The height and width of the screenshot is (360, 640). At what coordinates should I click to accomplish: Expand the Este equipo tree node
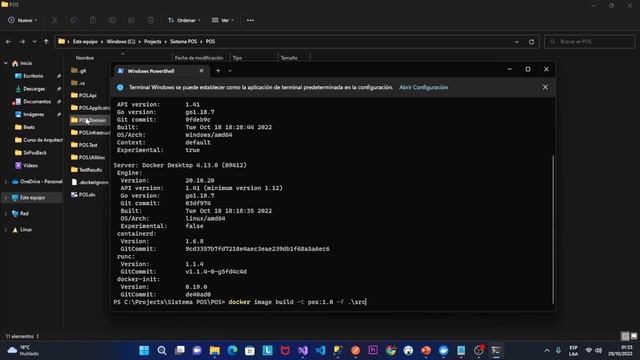coord(6,198)
